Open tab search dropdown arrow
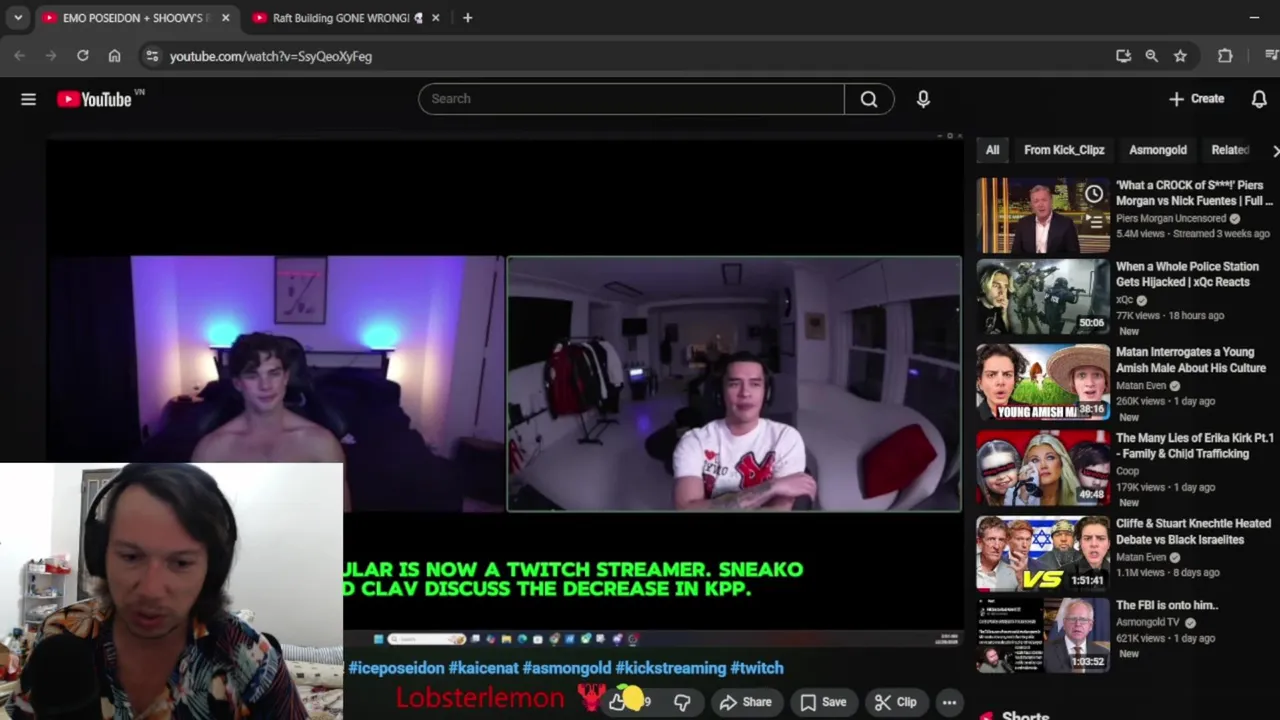This screenshot has width=1280, height=720. (x=18, y=18)
